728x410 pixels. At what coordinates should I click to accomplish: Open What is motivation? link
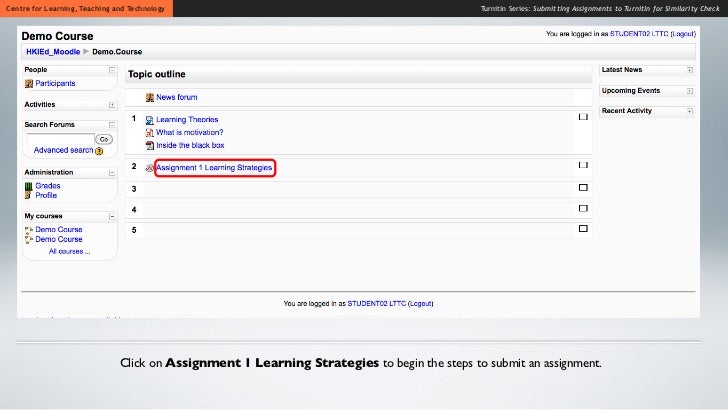tap(189, 133)
